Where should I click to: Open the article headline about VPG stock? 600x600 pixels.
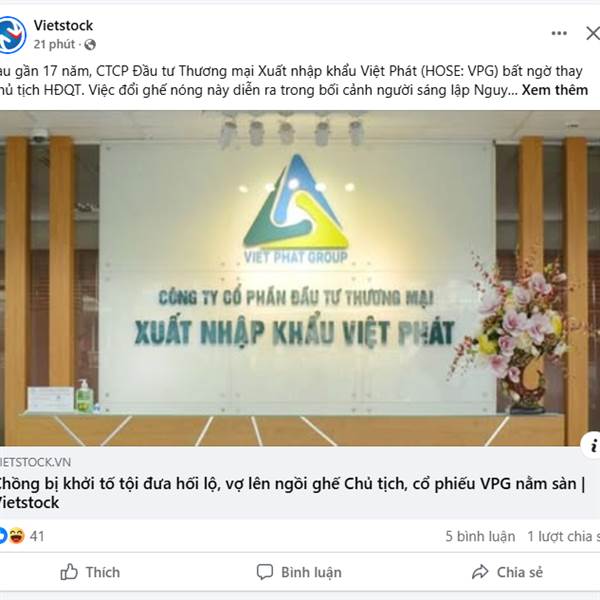pyautogui.click(x=292, y=493)
